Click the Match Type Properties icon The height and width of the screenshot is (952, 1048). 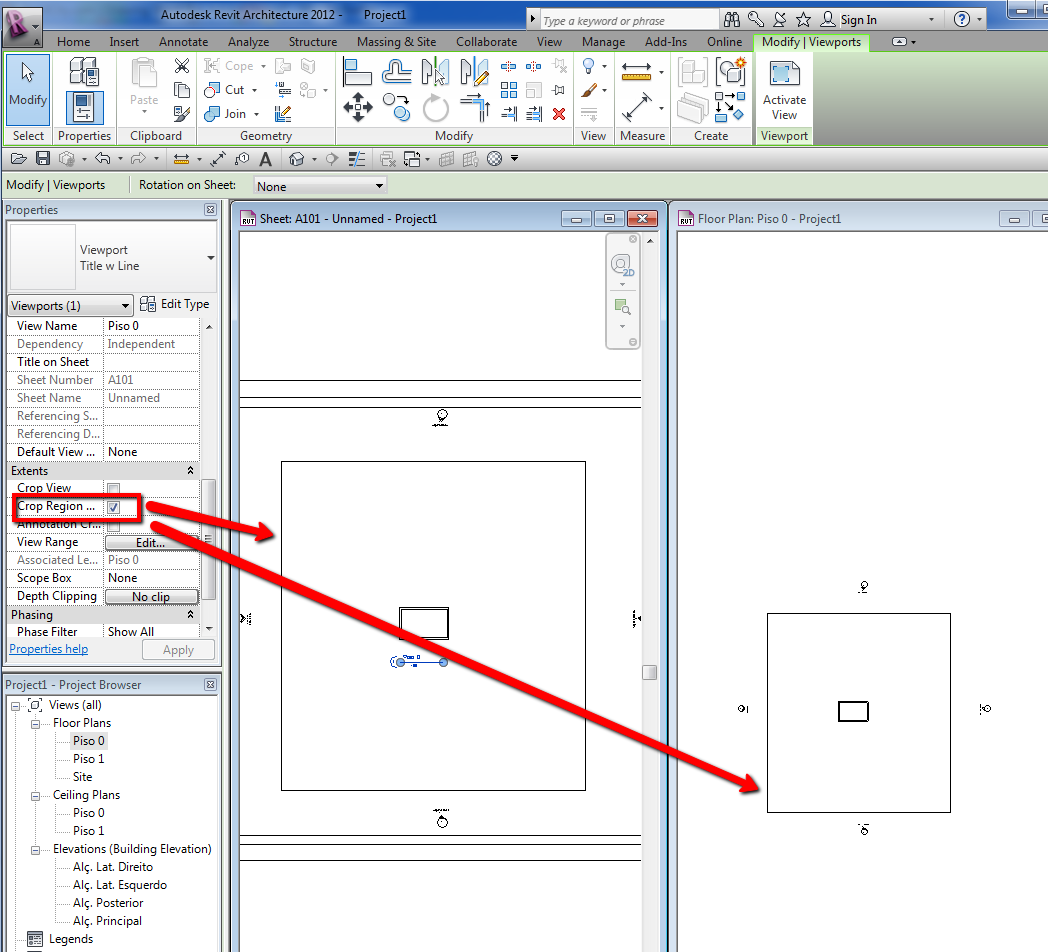click(182, 114)
